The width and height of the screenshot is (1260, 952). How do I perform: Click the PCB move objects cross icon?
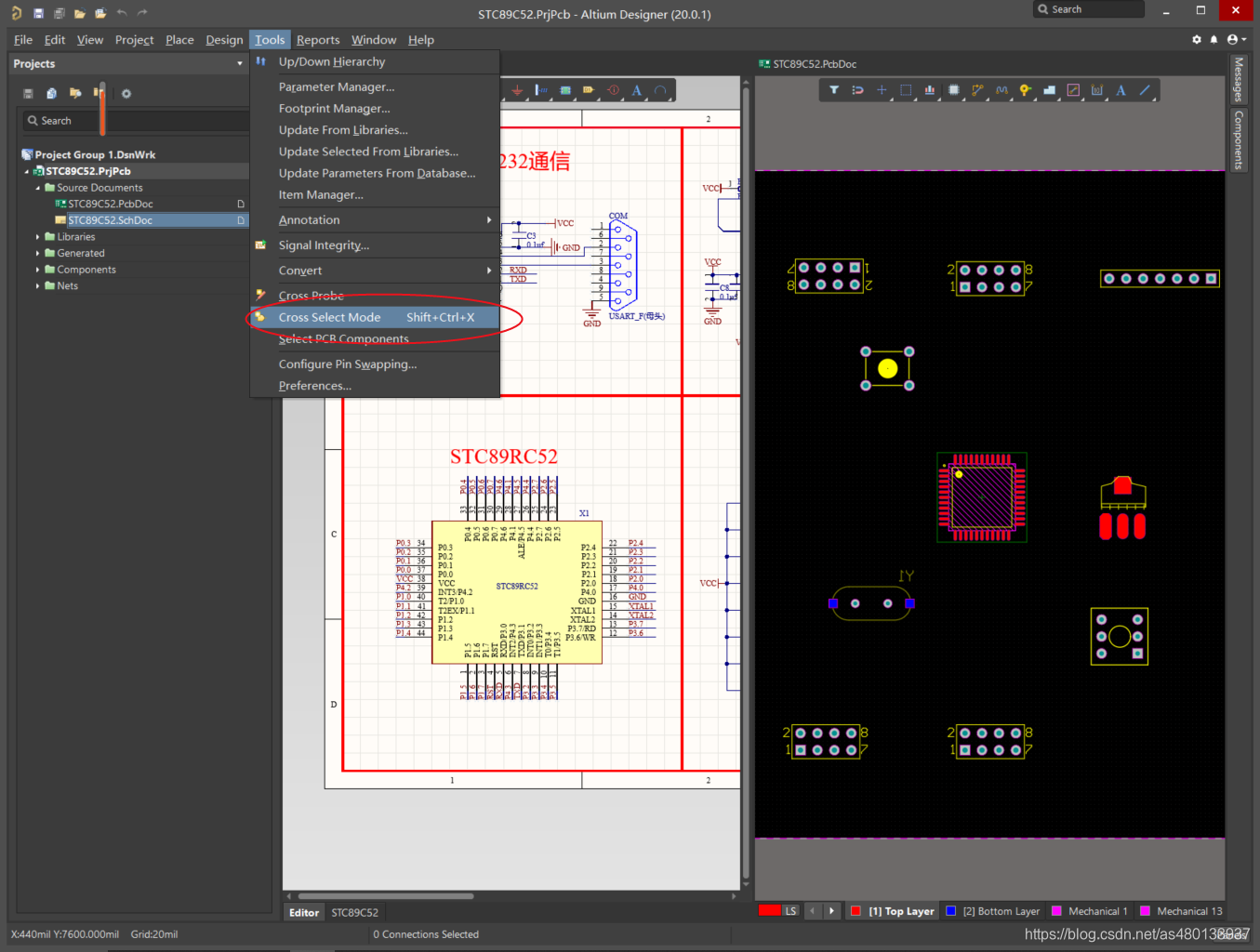point(882,90)
